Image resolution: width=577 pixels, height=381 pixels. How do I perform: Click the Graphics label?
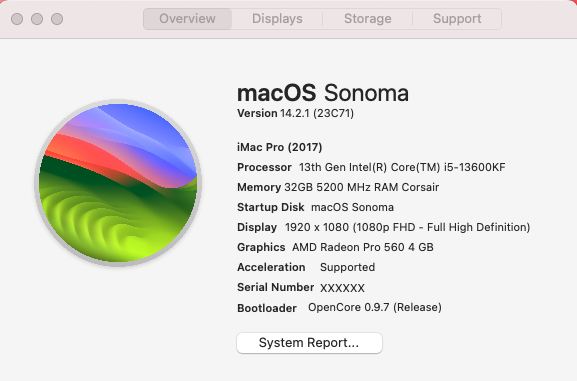[261, 247]
